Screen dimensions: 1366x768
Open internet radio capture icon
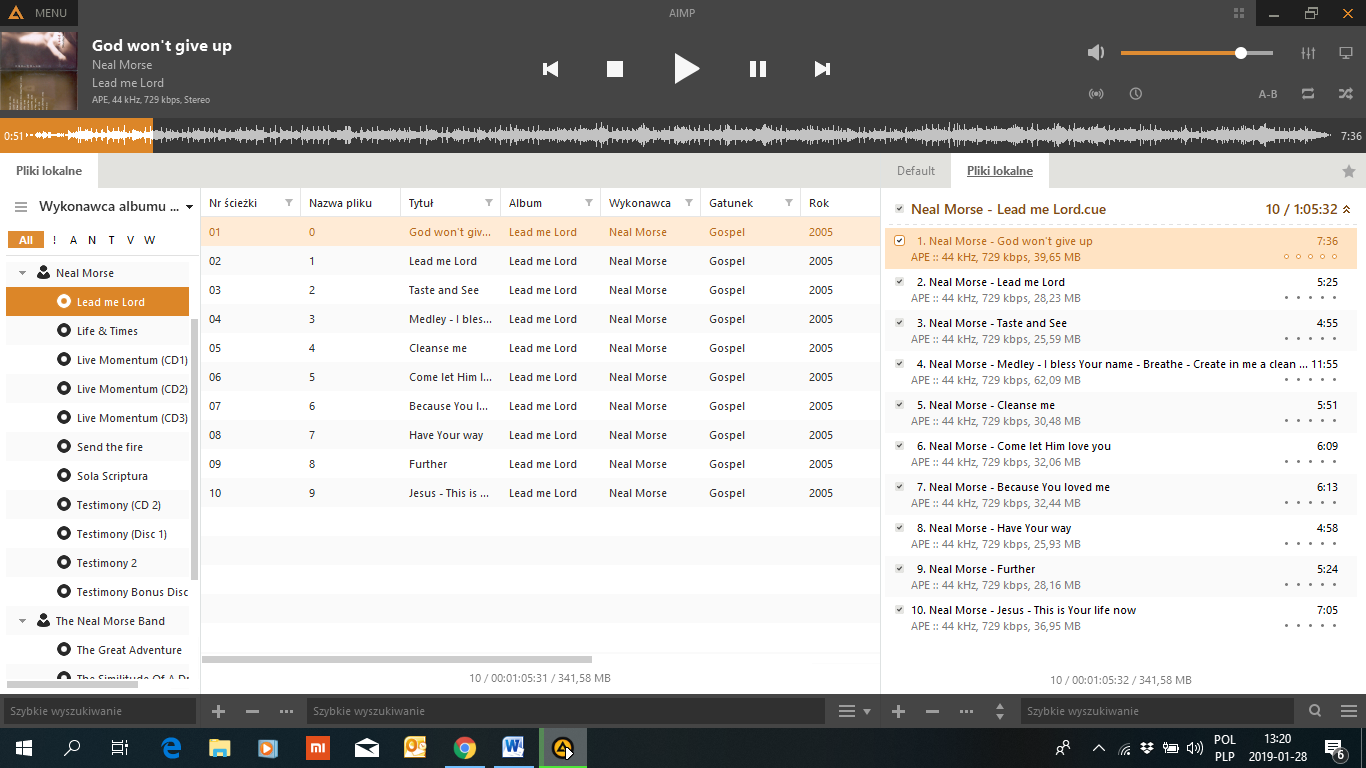pyautogui.click(x=1096, y=94)
